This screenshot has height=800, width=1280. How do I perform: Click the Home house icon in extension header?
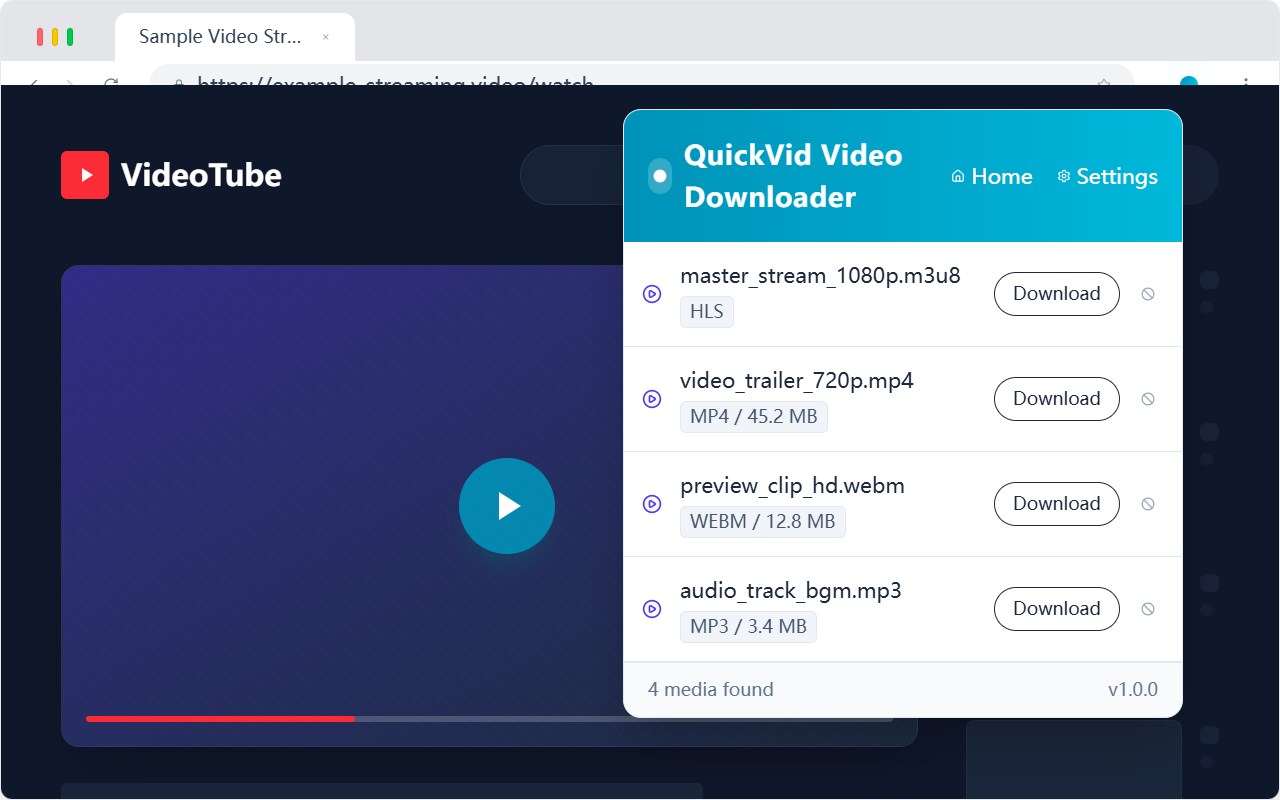tap(956, 176)
